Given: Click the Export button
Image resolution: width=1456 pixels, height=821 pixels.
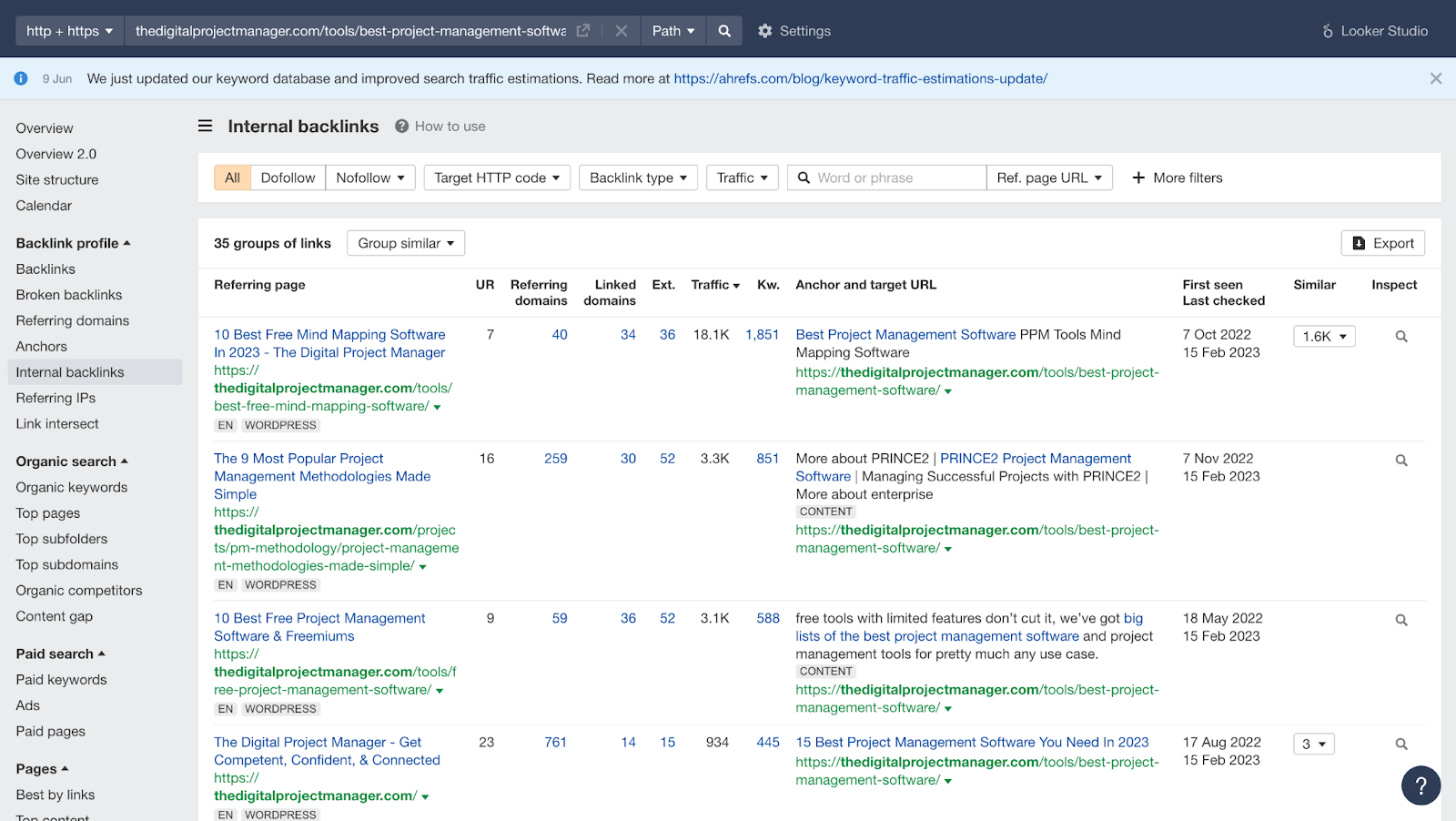Looking at the screenshot, I should click(x=1383, y=243).
